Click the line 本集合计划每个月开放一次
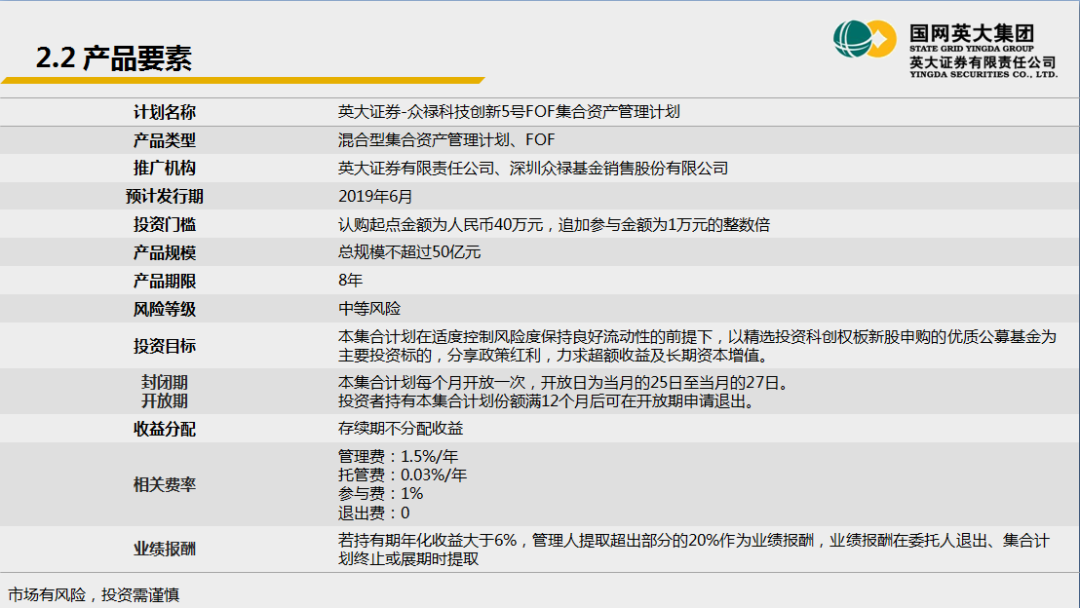The image size is (1080, 608). pyautogui.click(x=563, y=382)
